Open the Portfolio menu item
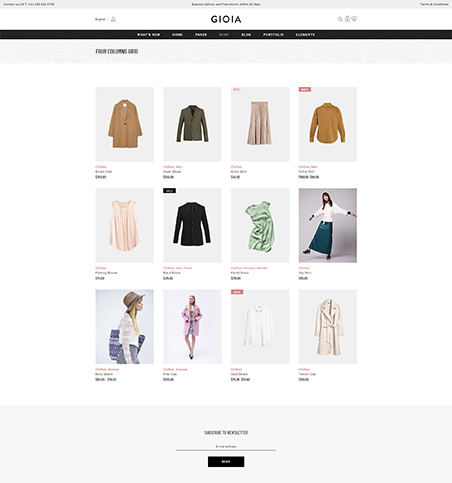The image size is (452, 483). [x=273, y=34]
